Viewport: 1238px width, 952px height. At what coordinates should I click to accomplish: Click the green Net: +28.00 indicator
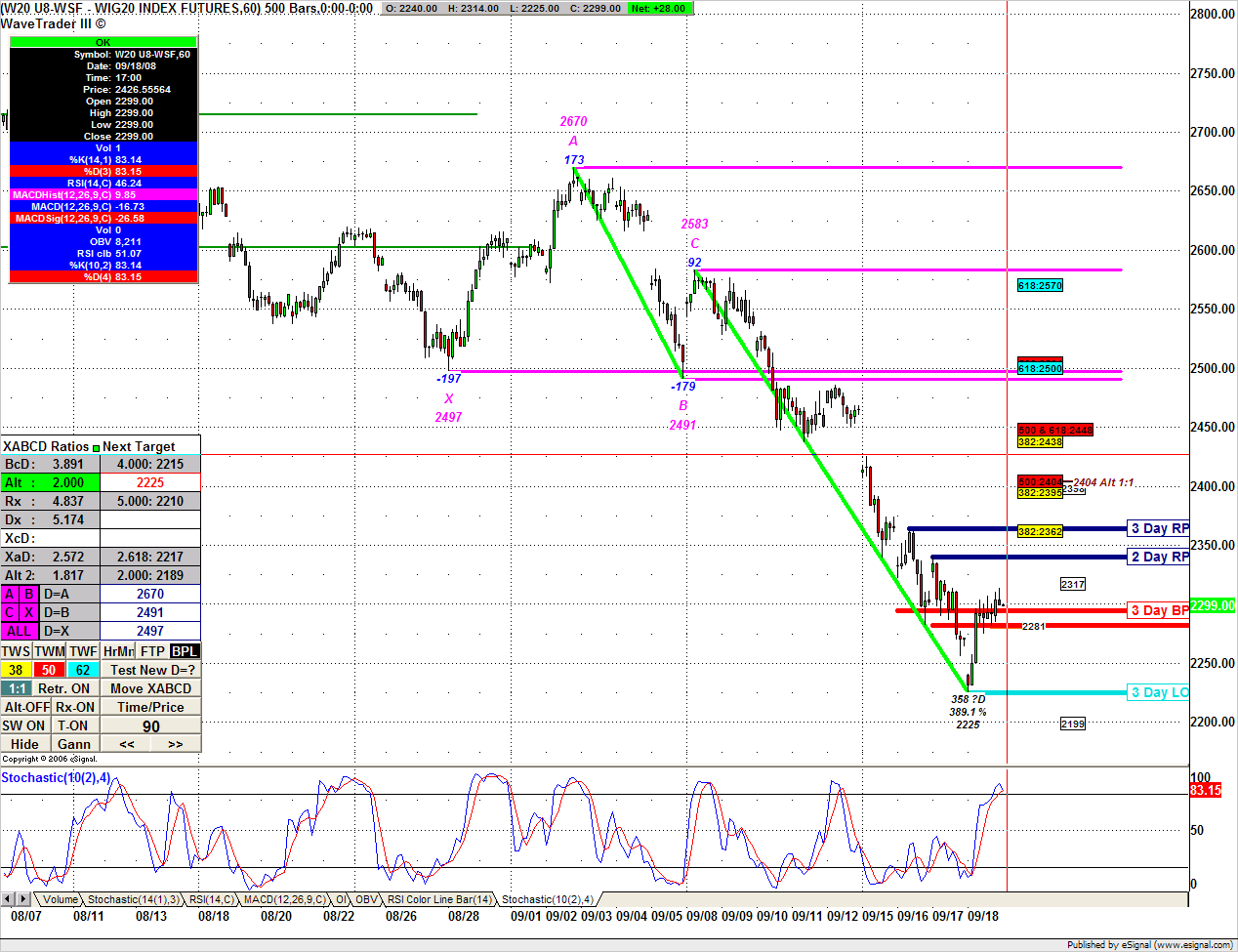pyautogui.click(x=661, y=8)
